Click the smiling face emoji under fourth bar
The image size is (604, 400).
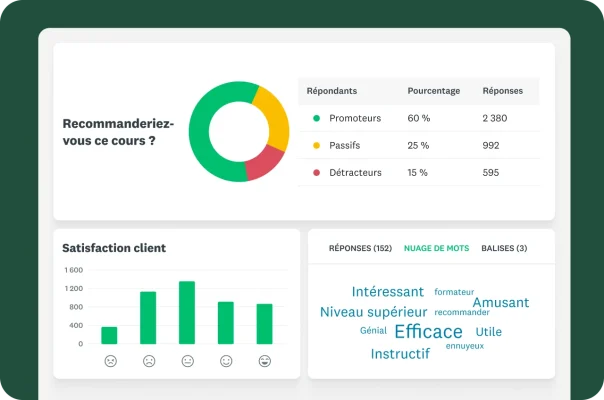[226, 361]
